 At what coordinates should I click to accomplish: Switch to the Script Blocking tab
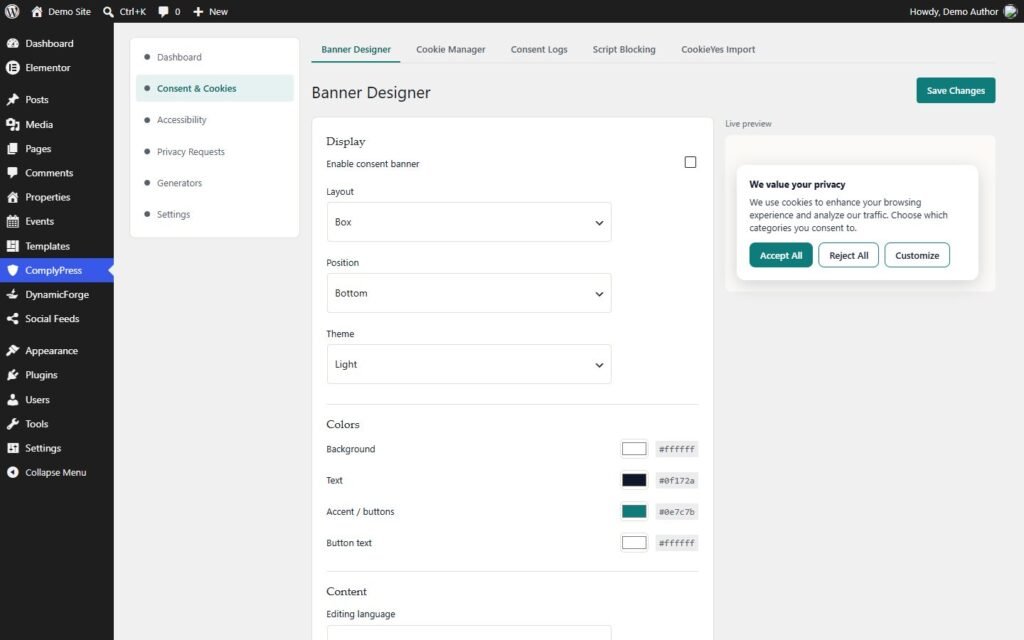(x=624, y=49)
